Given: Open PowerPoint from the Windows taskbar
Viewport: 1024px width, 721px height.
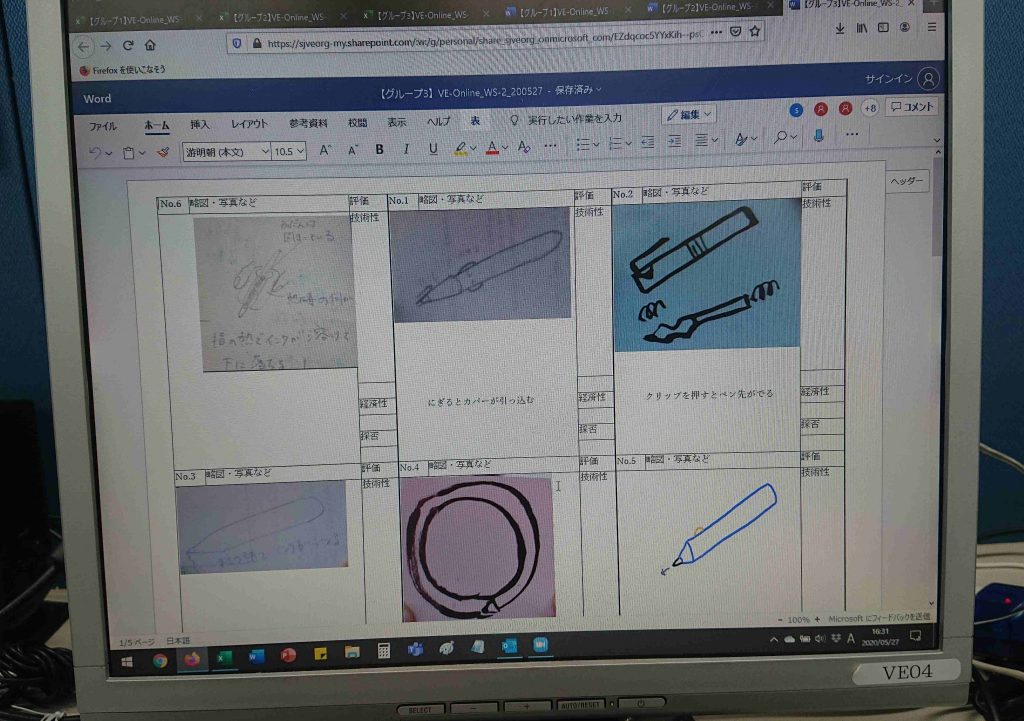Looking at the screenshot, I should click(x=287, y=655).
